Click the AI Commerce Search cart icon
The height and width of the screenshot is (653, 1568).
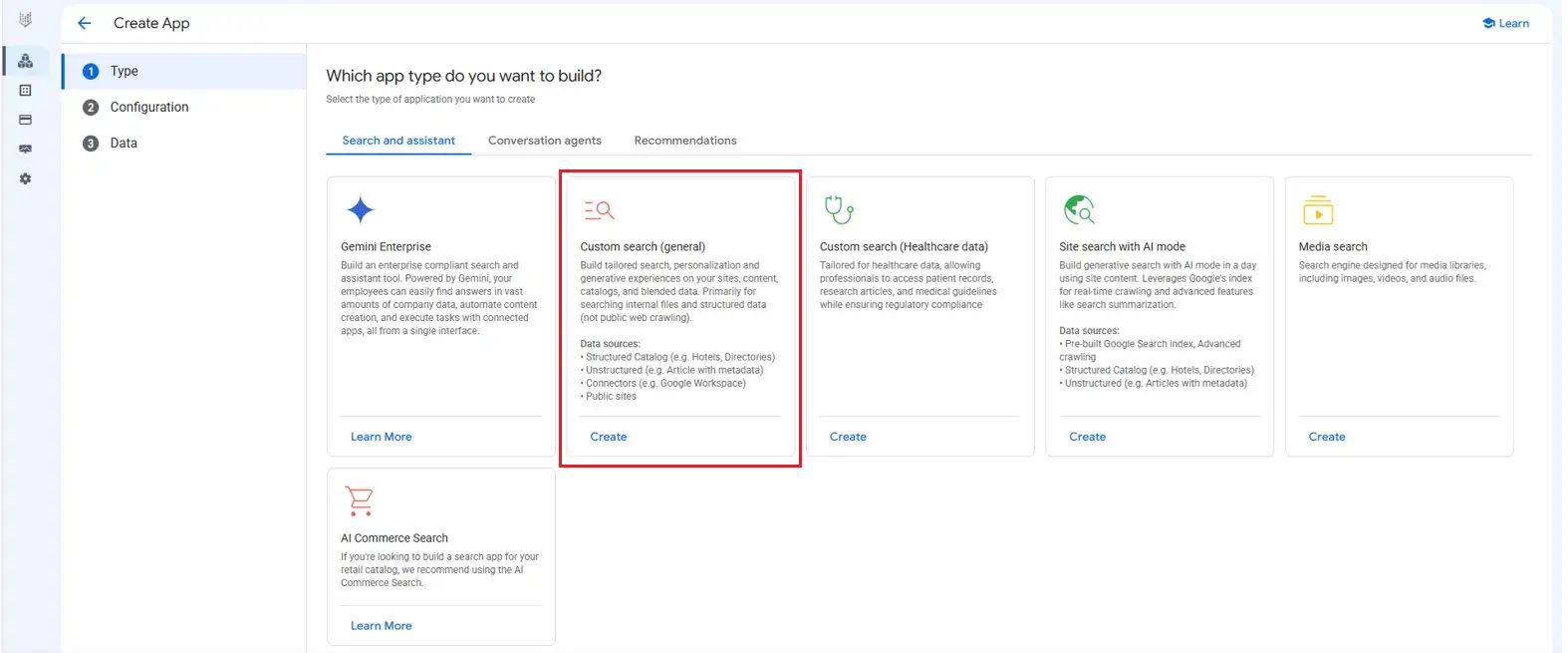point(359,500)
